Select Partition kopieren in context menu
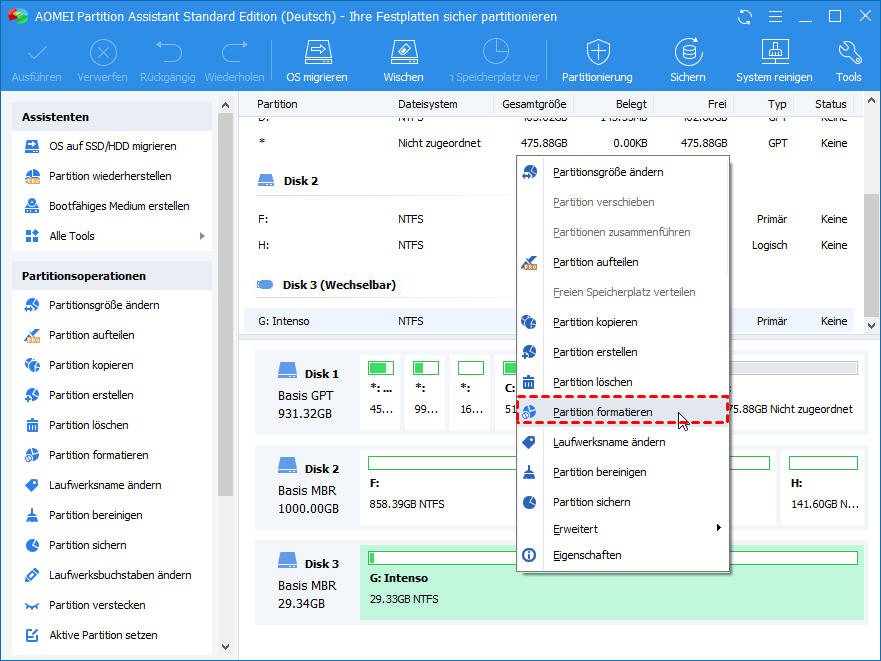The width and height of the screenshot is (881, 661). click(x=623, y=322)
